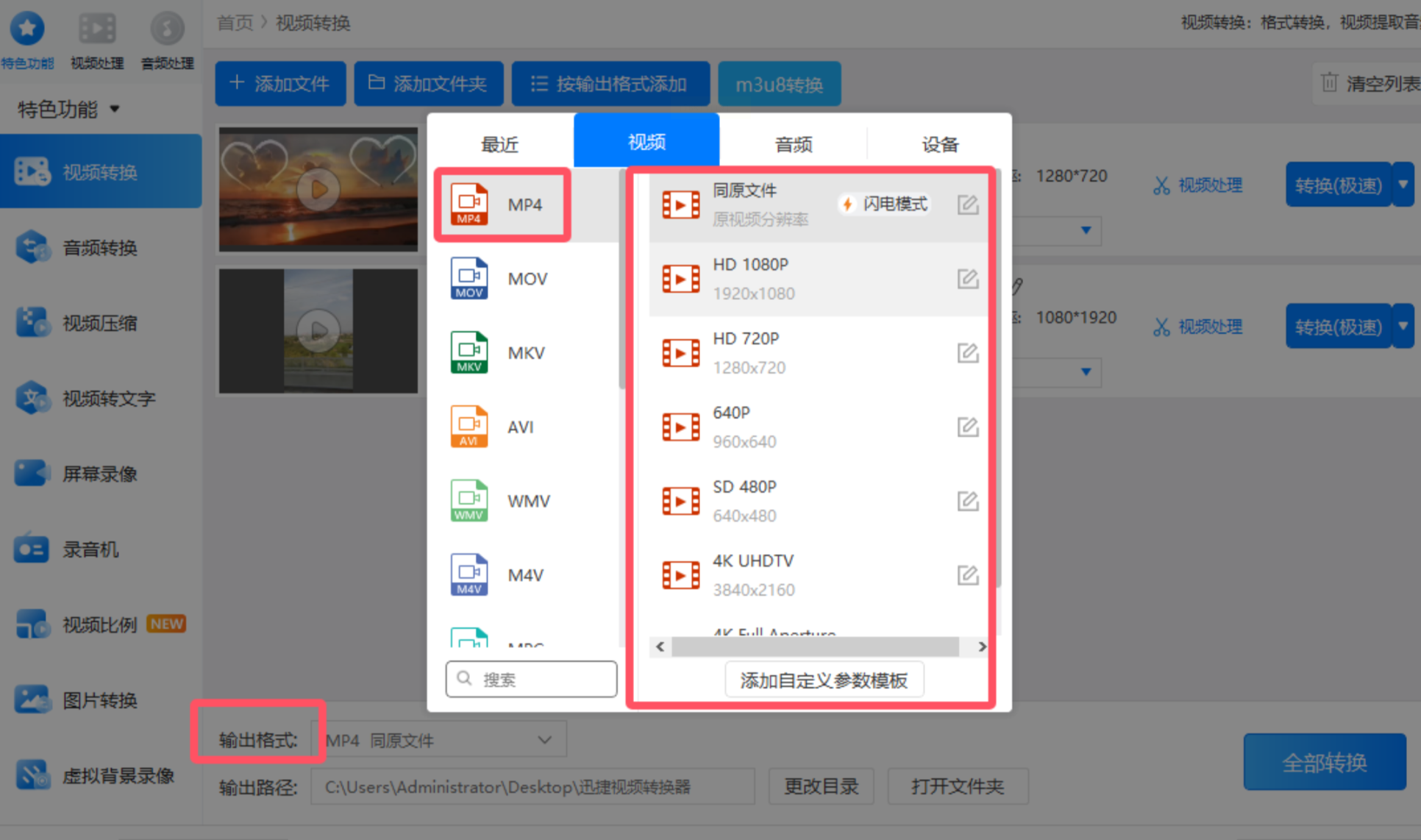
Task: Choose the MKV format icon
Action: pyautogui.click(x=469, y=352)
